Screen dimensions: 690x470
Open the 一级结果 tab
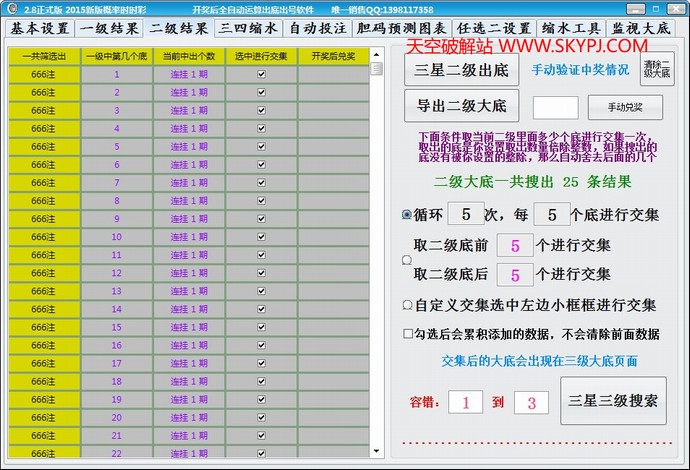(110, 29)
